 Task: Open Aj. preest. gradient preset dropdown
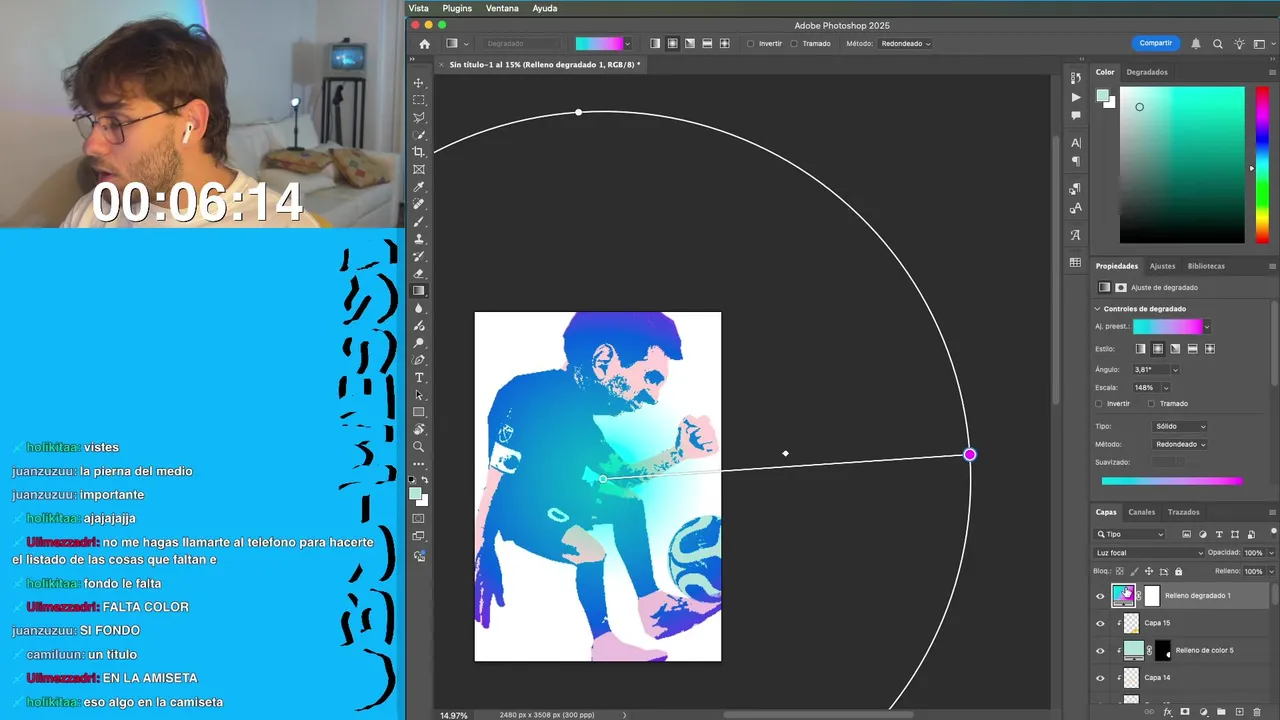point(1207,327)
